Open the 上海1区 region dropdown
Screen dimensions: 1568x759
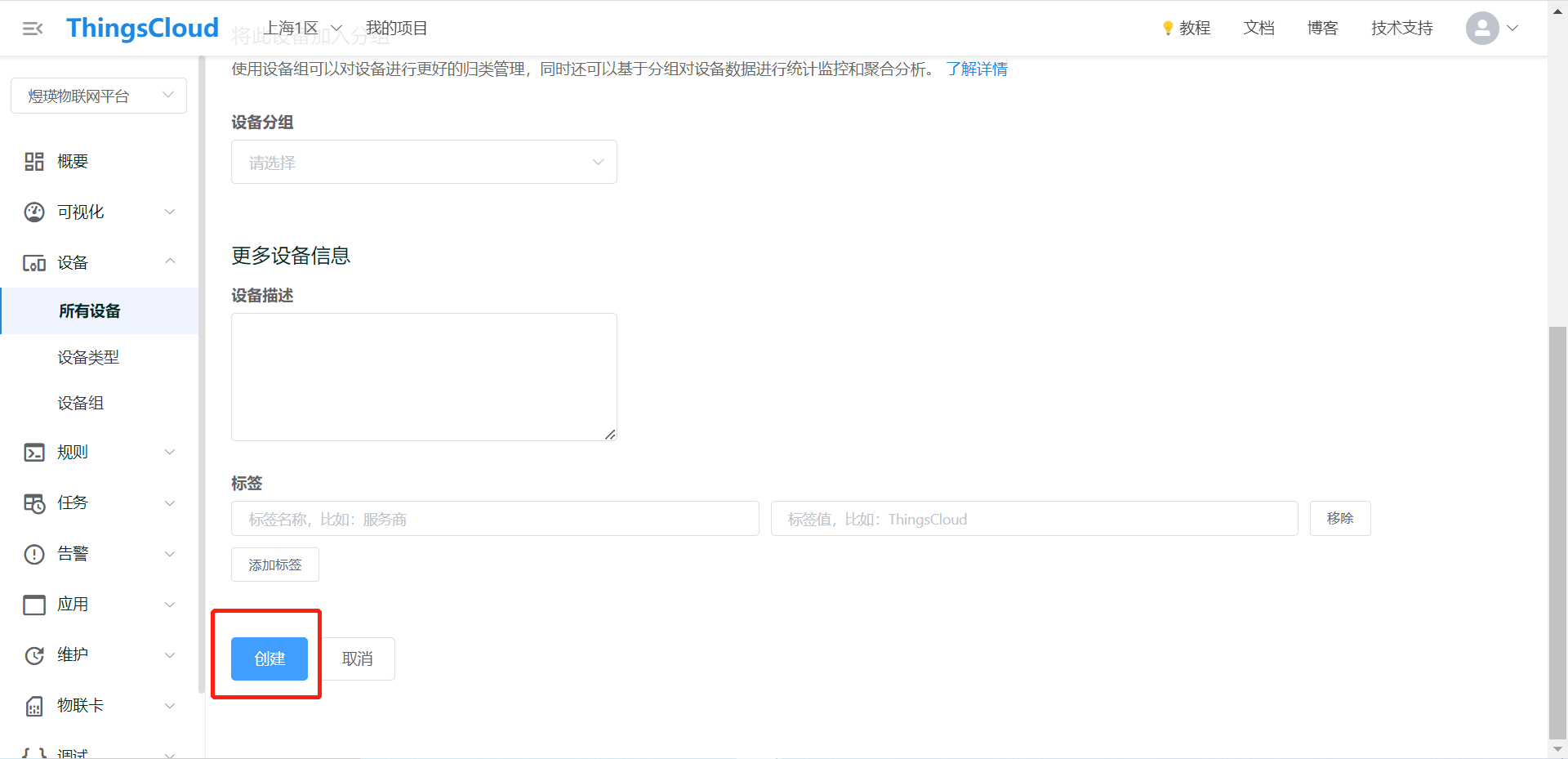point(301,28)
